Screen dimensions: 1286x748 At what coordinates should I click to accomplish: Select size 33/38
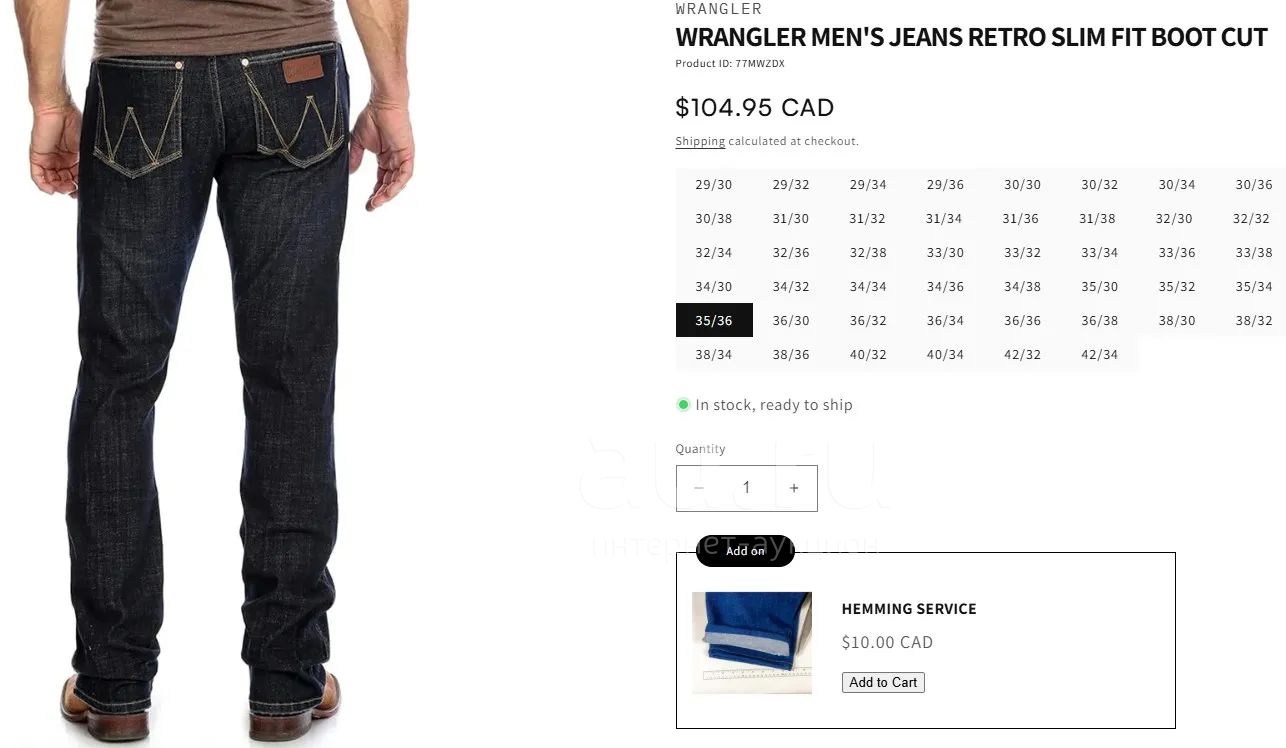pos(1254,253)
